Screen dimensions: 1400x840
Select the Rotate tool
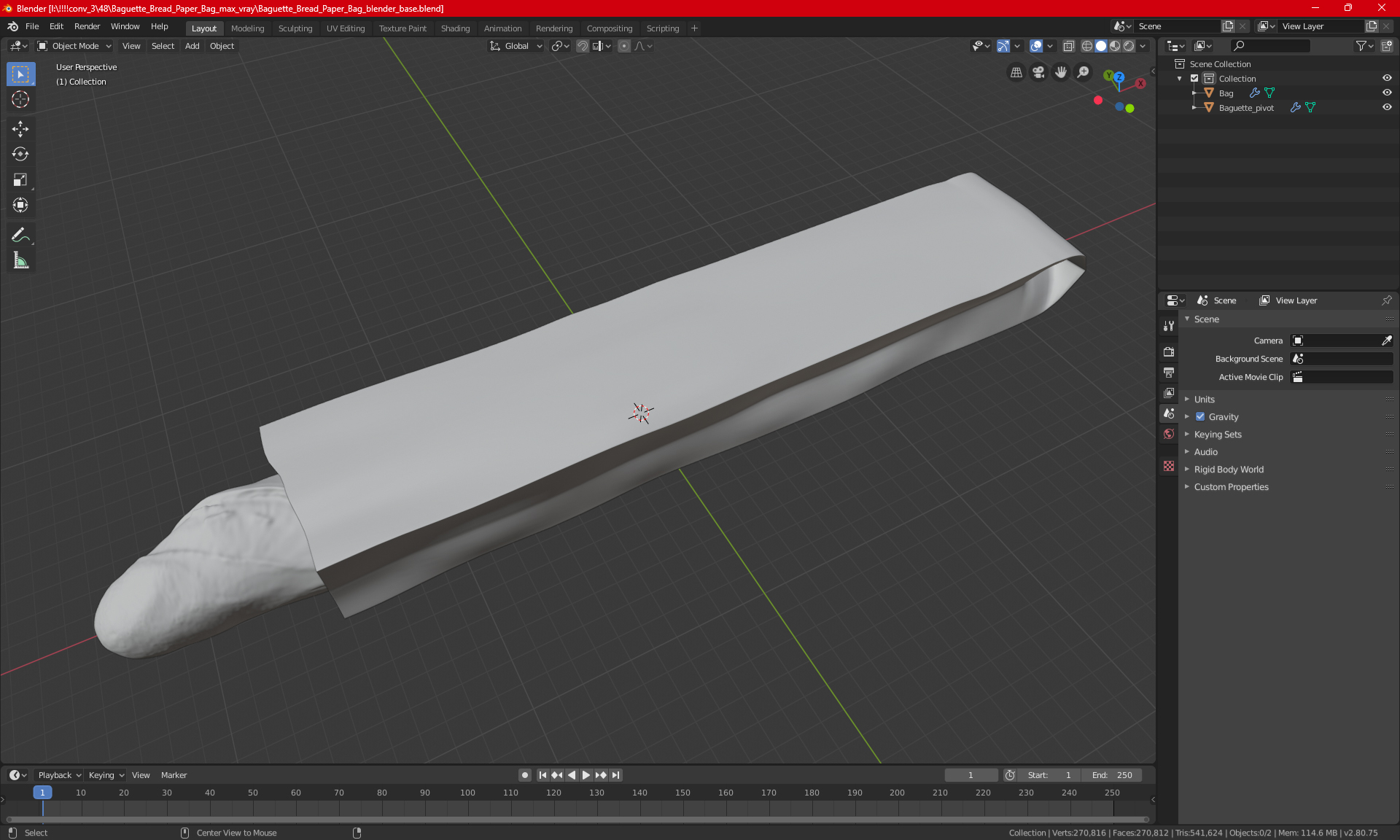pyautogui.click(x=20, y=154)
